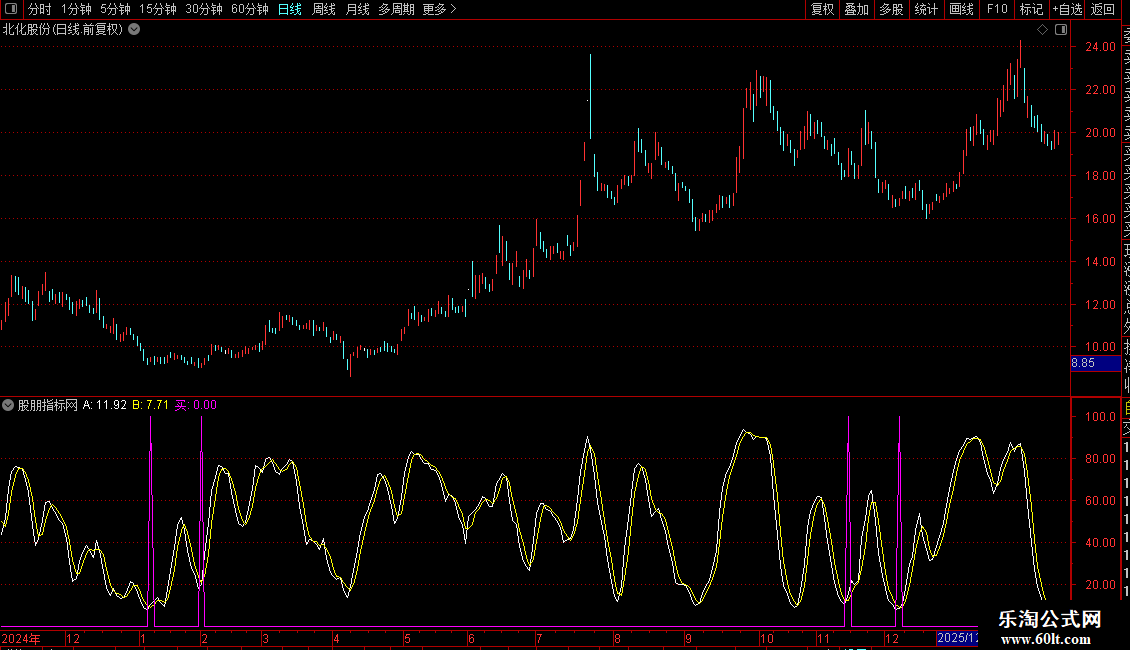The image size is (1130, 650).
Task: Click the 16.00 price axis label
Action: 1100,218
